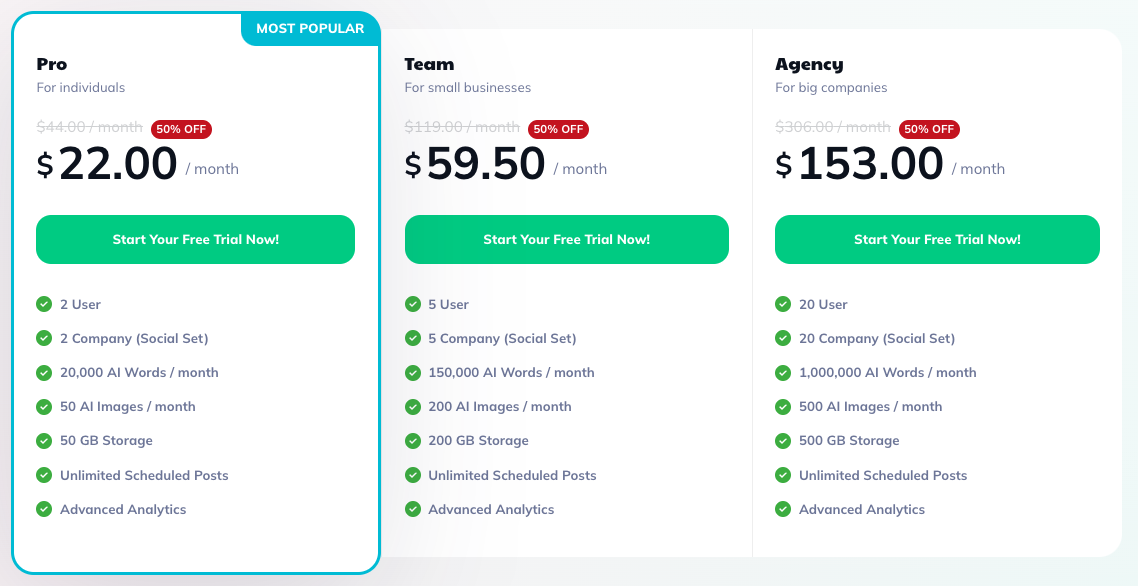Viewport: 1138px width, 586px height.
Task: Click the checkmark beside Pro's 2 User feature
Action: (43, 304)
